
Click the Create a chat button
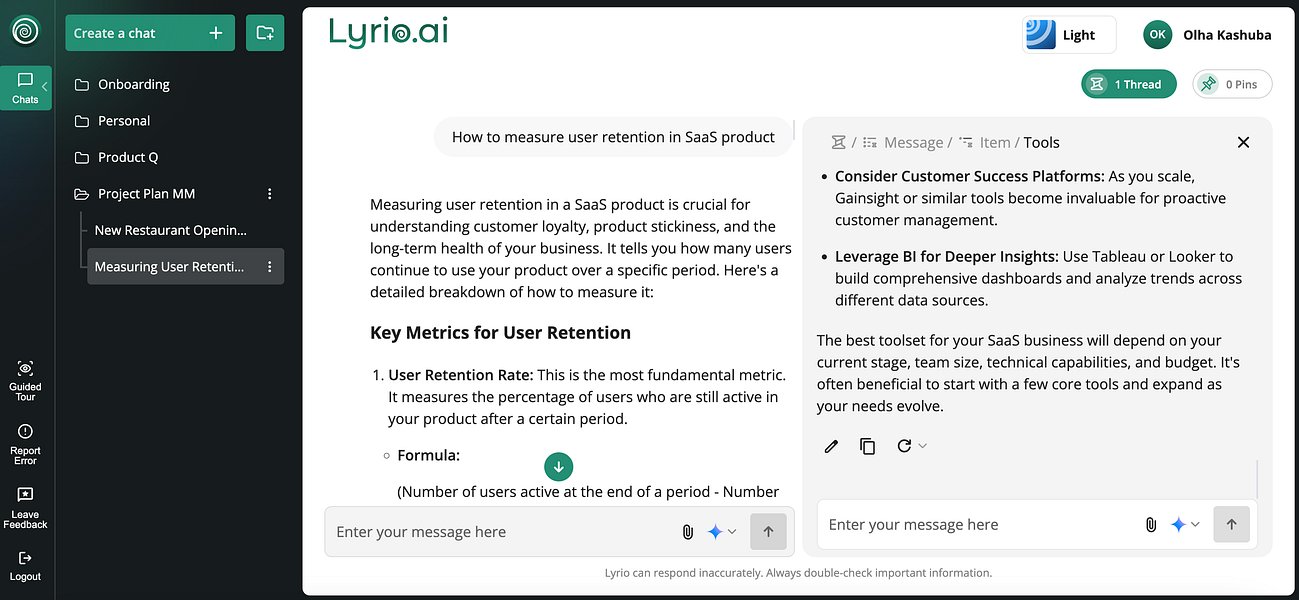point(149,32)
